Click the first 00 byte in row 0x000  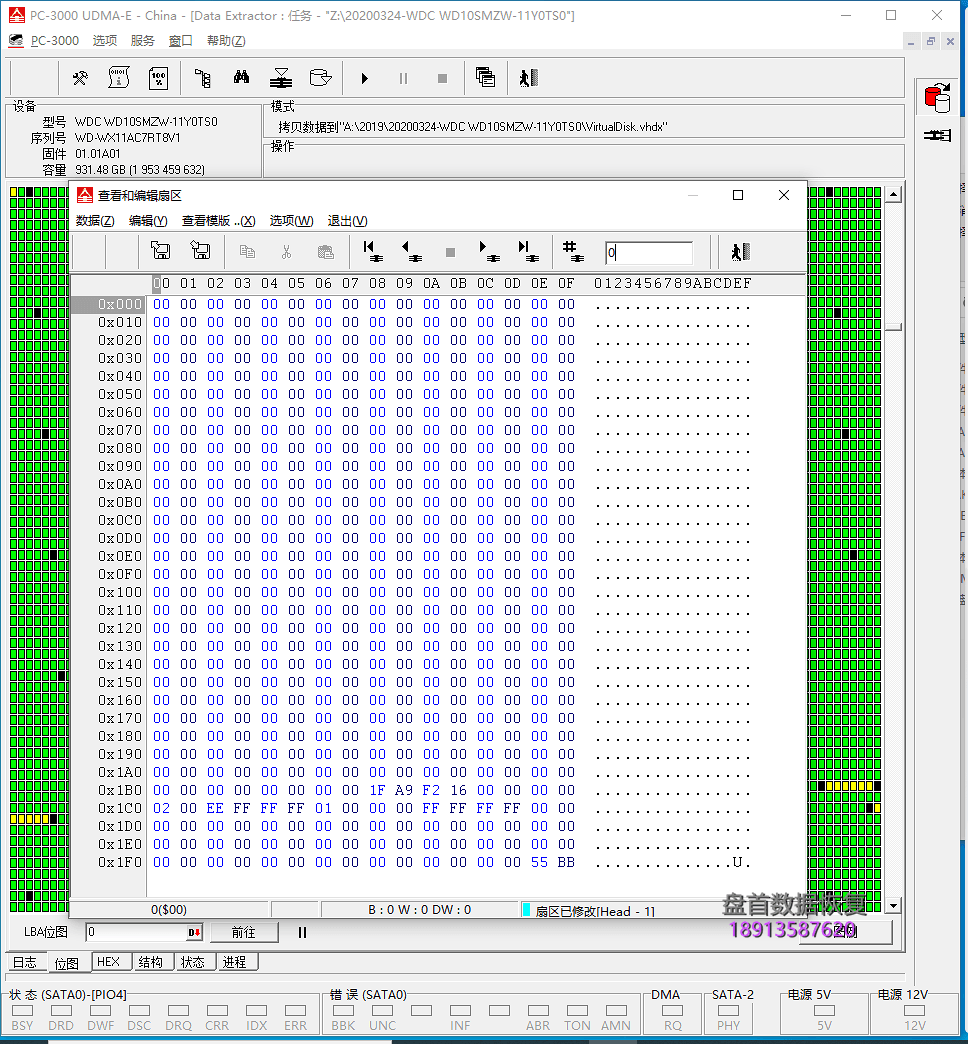click(x=161, y=304)
